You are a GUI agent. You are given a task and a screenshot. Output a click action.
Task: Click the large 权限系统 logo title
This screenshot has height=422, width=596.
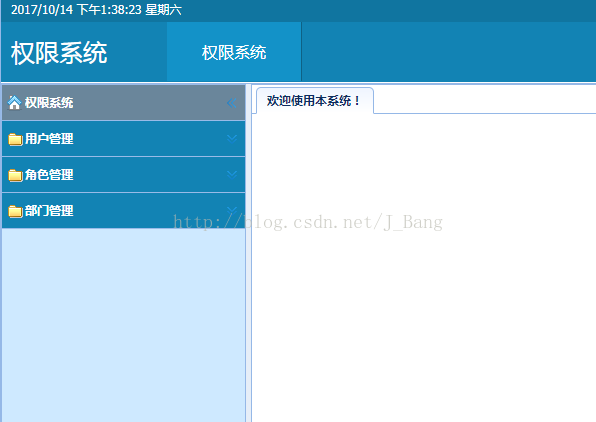point(59,53)
